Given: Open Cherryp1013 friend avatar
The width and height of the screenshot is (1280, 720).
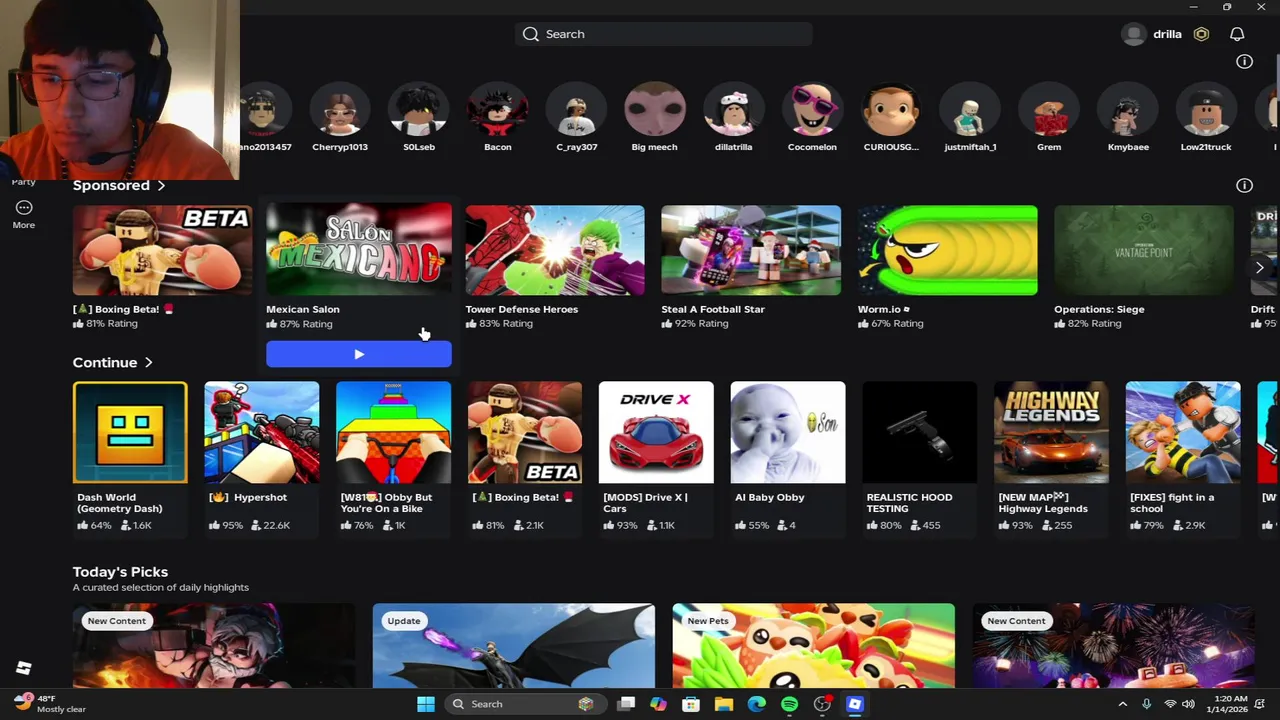Looking at the screenshot, I should pos(340,110).
